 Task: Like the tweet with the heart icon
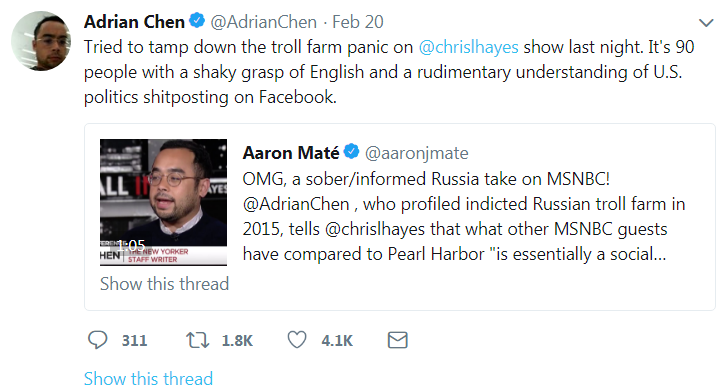[x=297, y=340]
